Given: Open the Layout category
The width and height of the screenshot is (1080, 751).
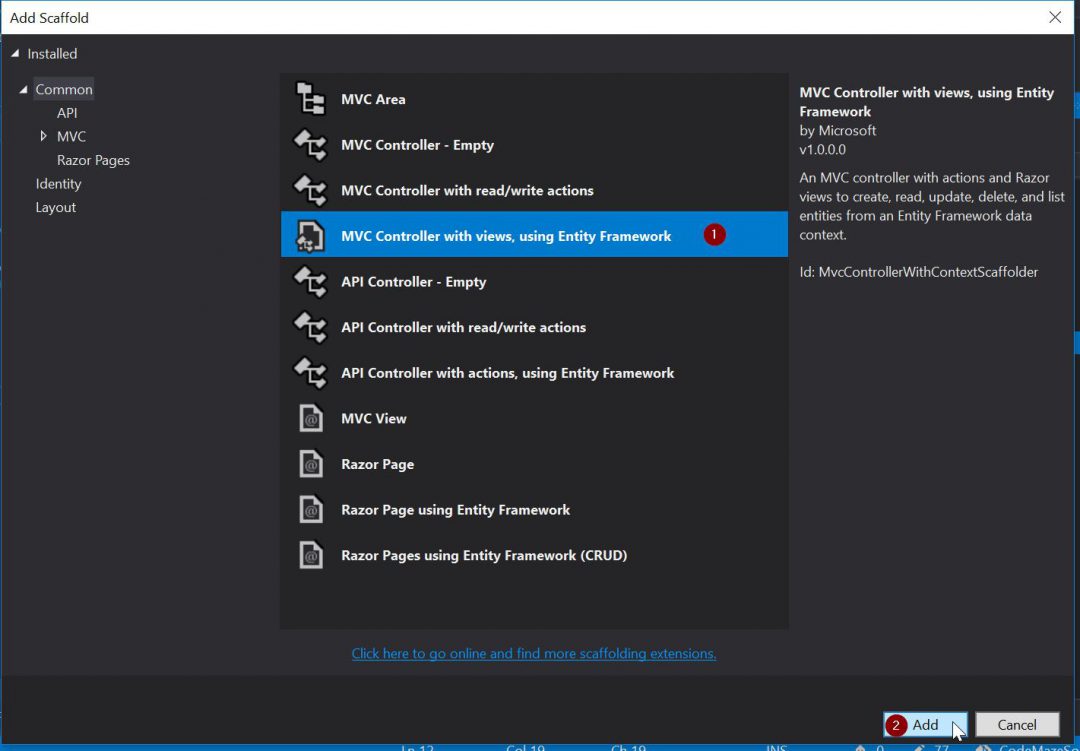Looking at the screenshot, I should 56,208.
